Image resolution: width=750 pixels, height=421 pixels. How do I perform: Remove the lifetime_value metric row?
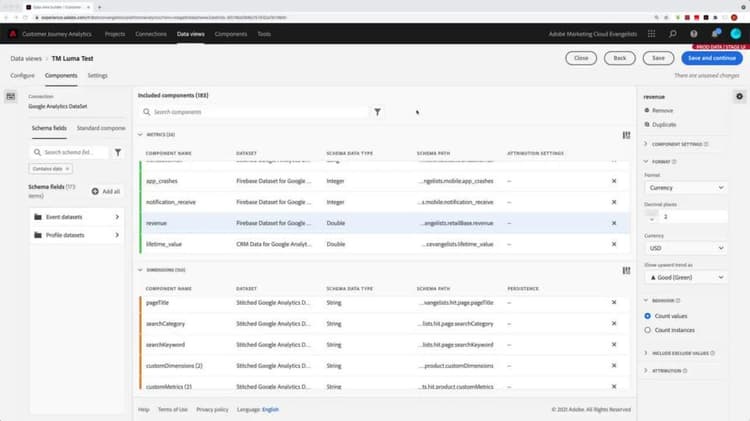(x=614, y=244)
